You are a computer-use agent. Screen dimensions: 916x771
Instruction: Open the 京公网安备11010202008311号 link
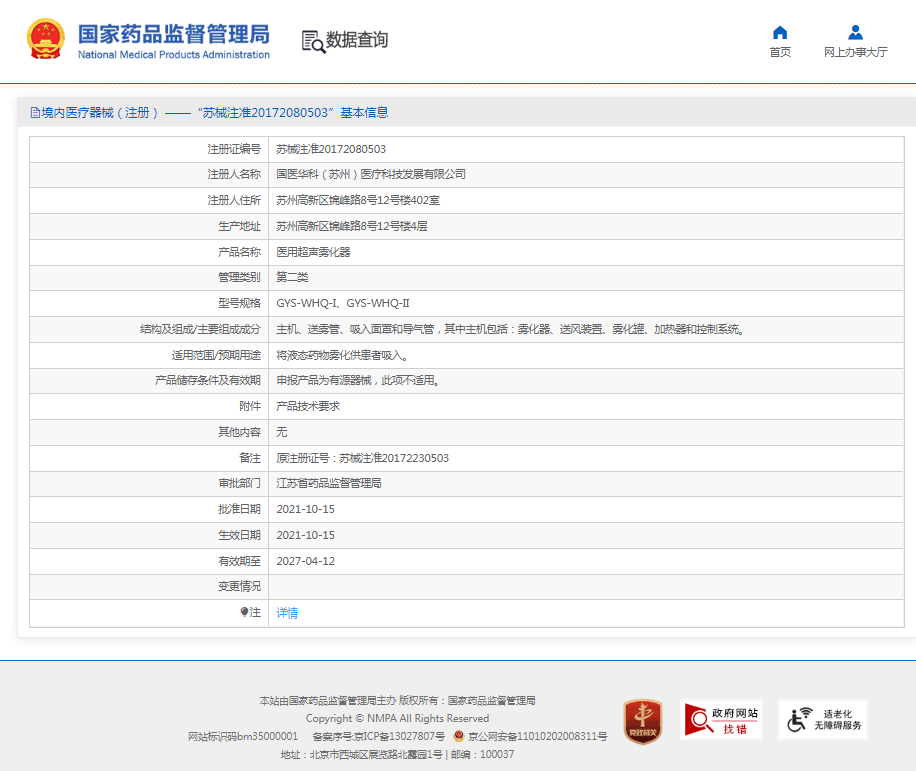click(537, 736)
